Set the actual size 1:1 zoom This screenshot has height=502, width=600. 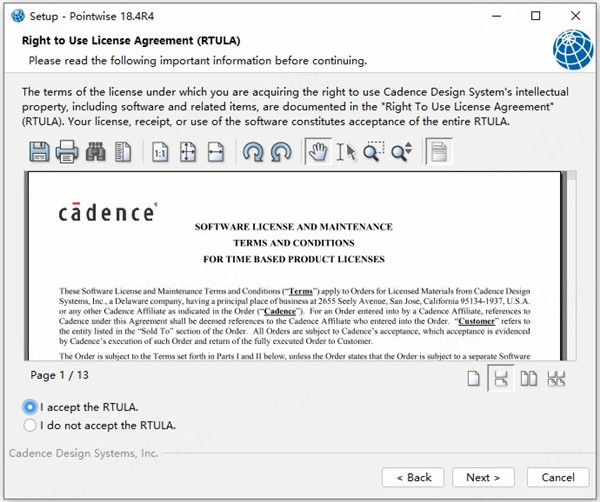tap(160, 152)
